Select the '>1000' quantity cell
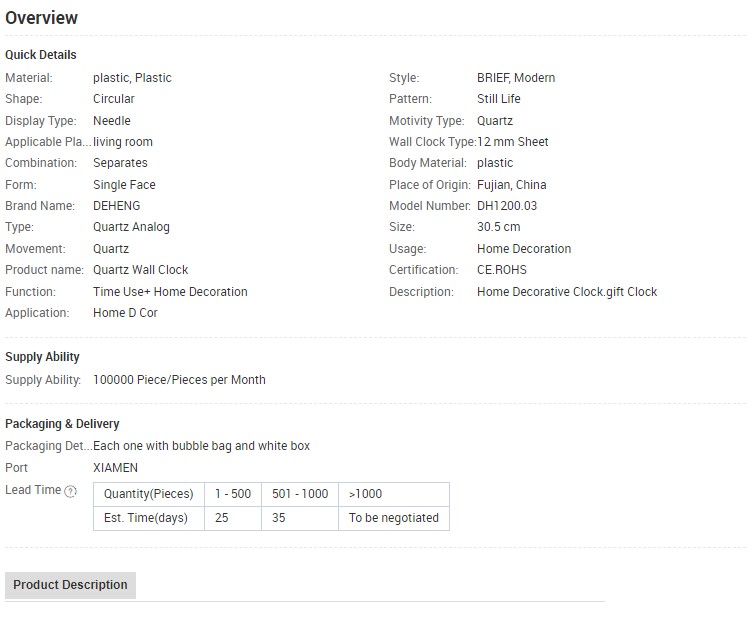756x617 pixels. (394, 494)
